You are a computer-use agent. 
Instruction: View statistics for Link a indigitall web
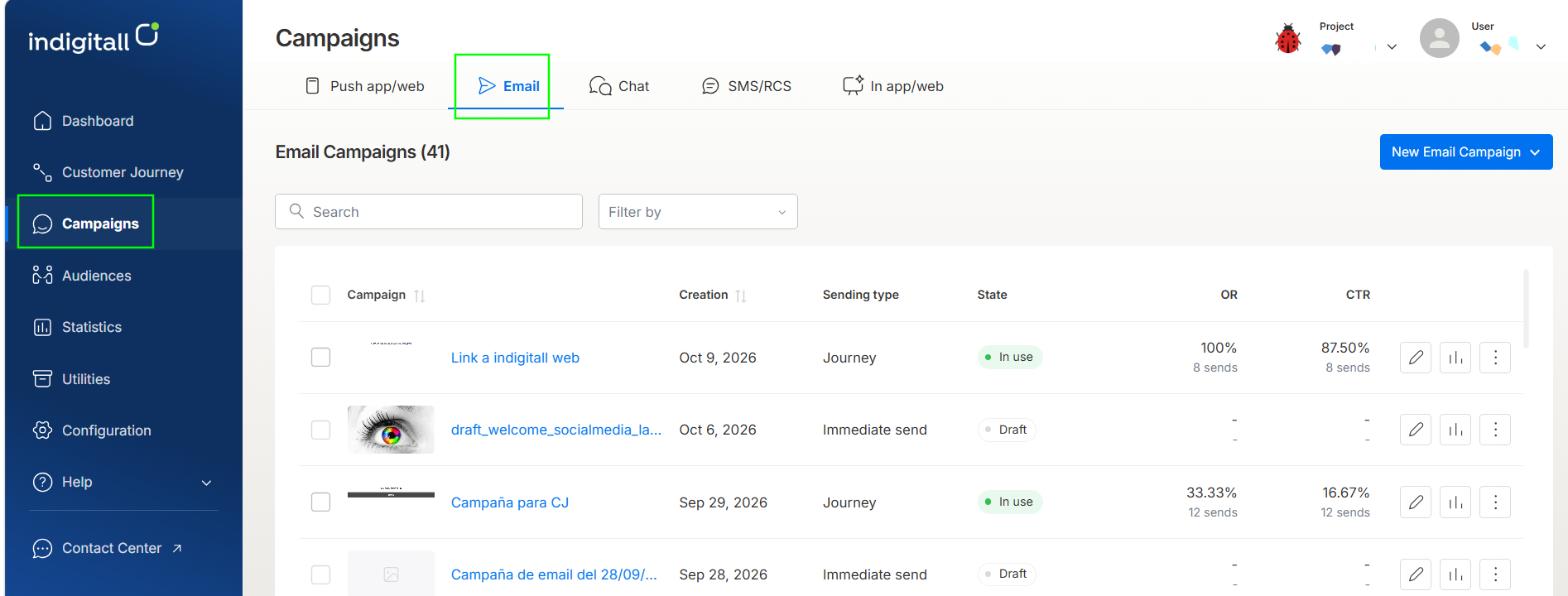pyautogui.click(x=1455, y=358)
